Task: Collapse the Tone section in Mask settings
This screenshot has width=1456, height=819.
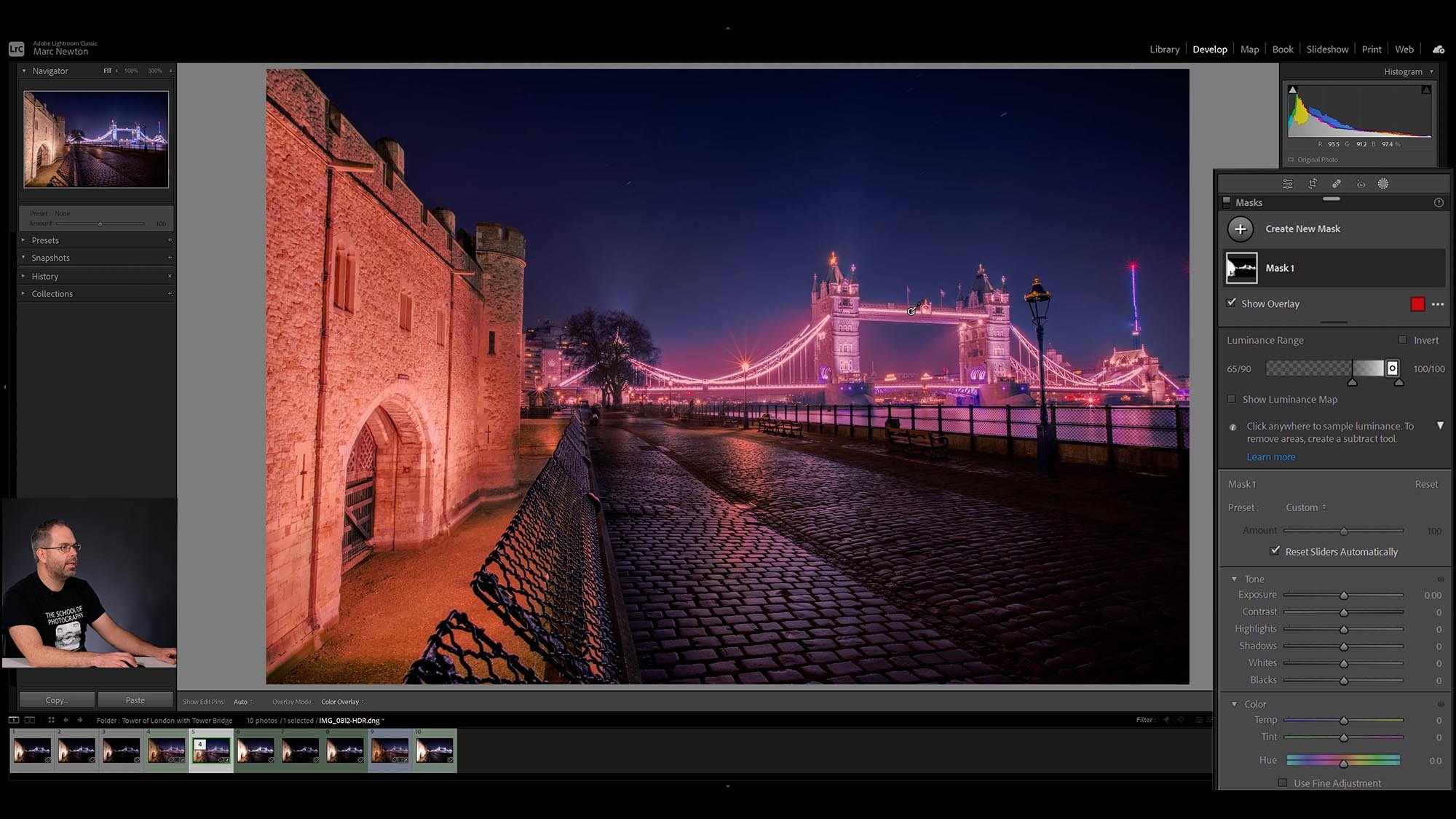Action: pos(1235,579)
